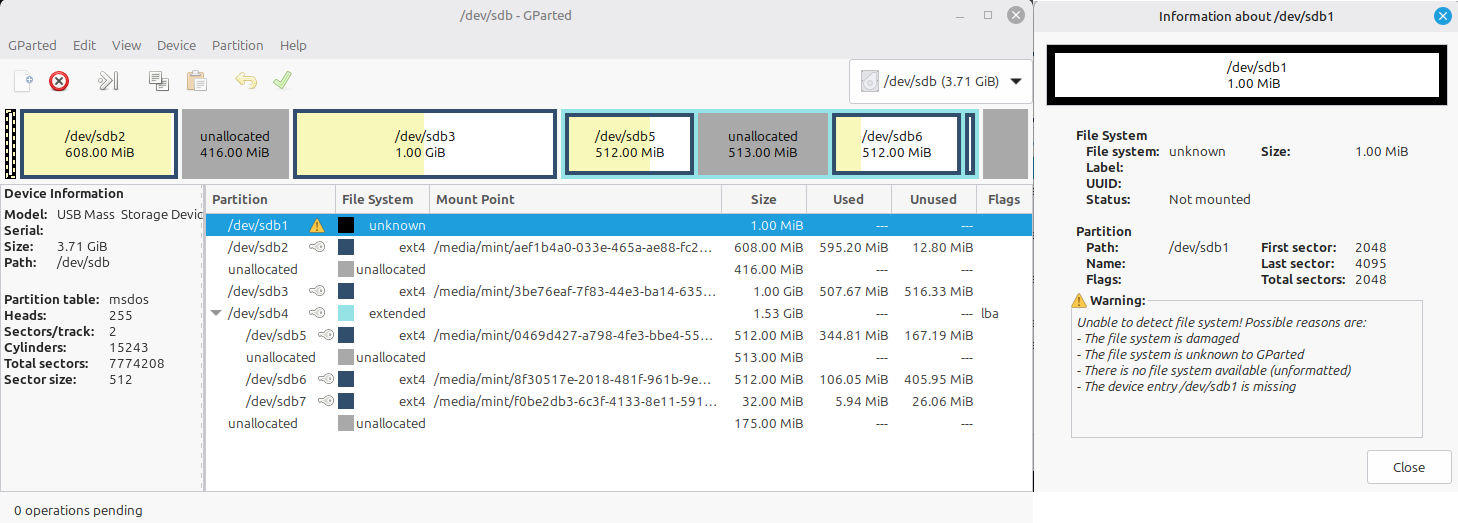
Task: Open the GParted menu
Action: coord(32,46)
